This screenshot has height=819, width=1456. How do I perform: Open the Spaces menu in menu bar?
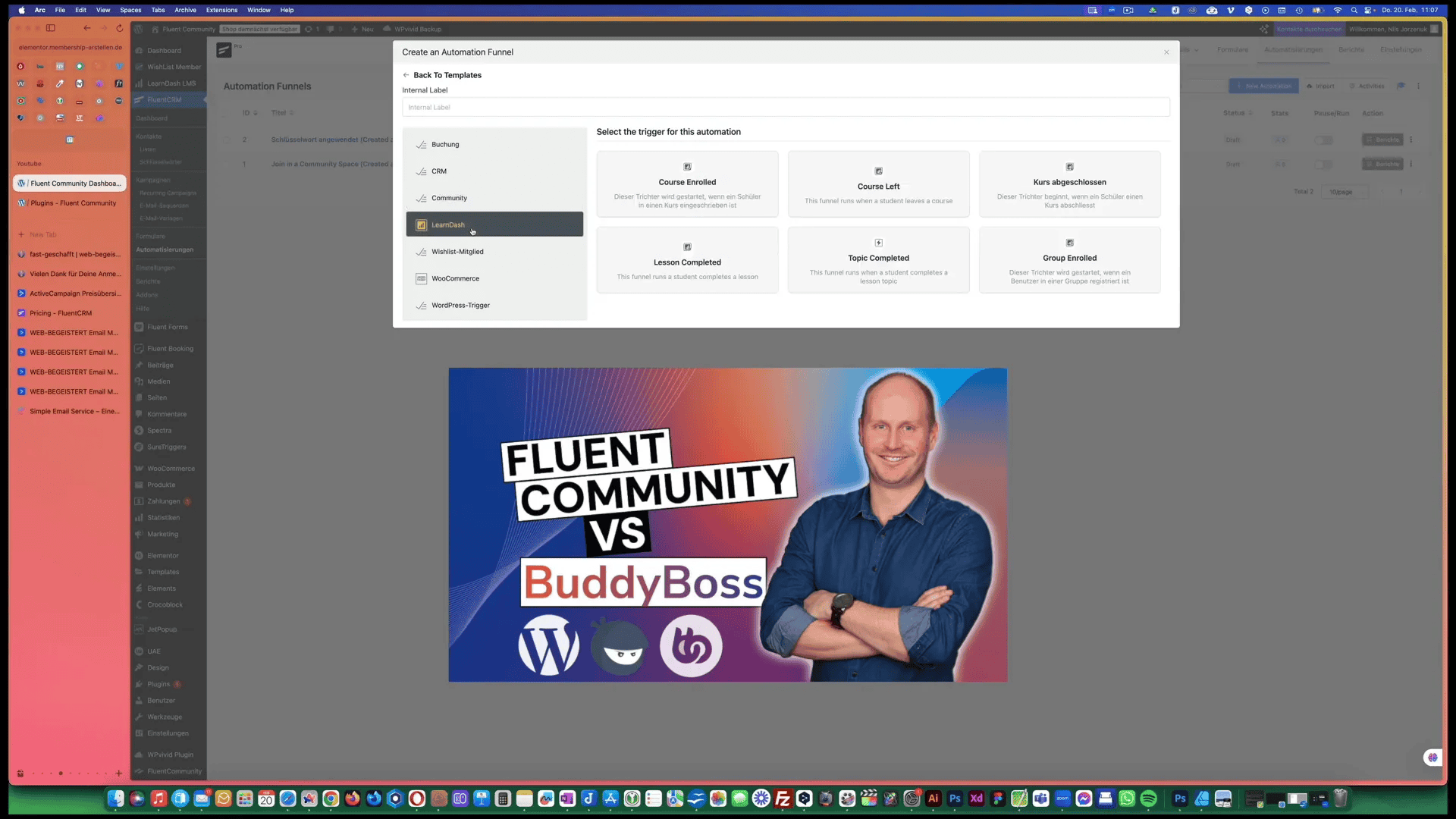tap(130, 10)
